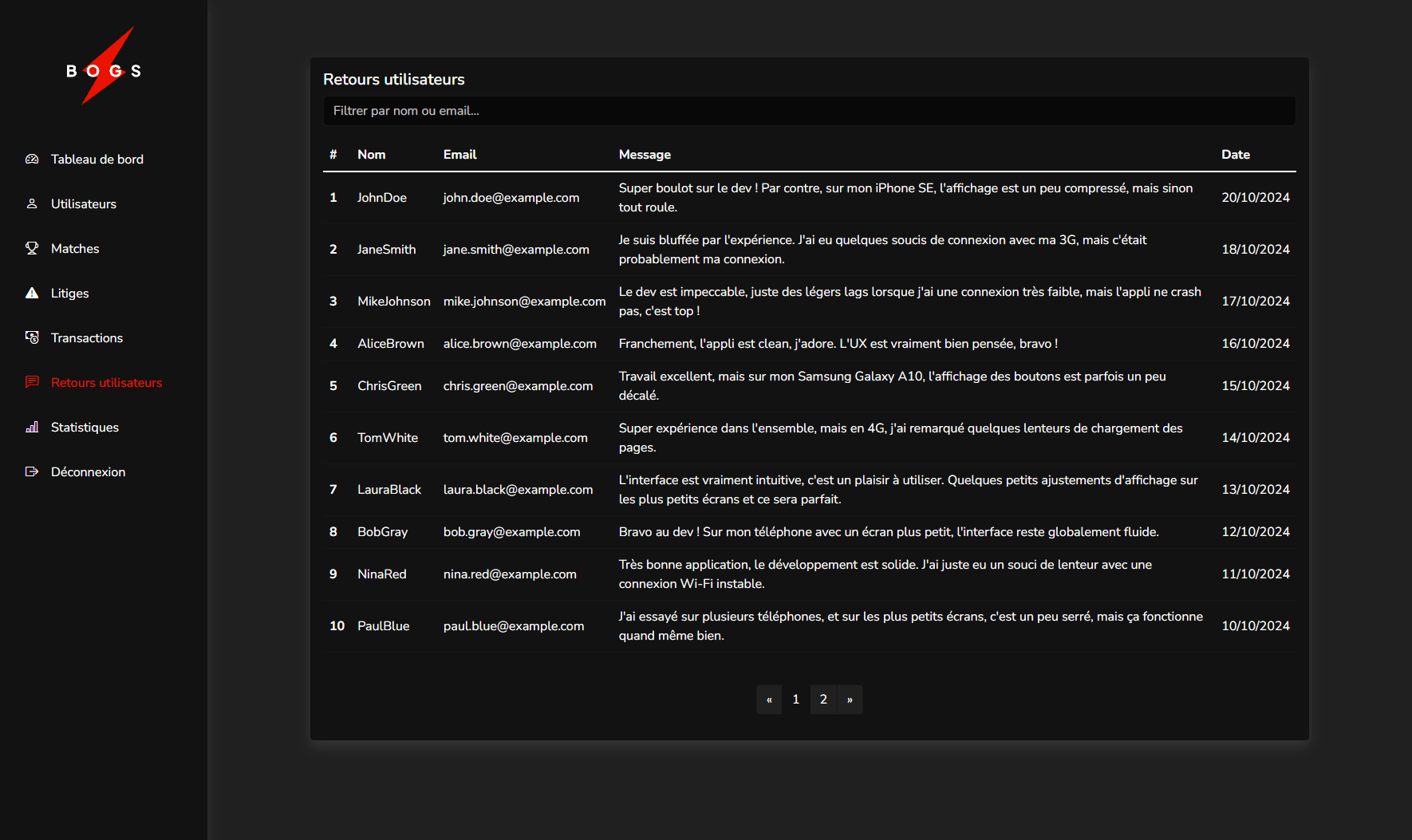Click email bob.gray@example.com

tap(512, 532)
